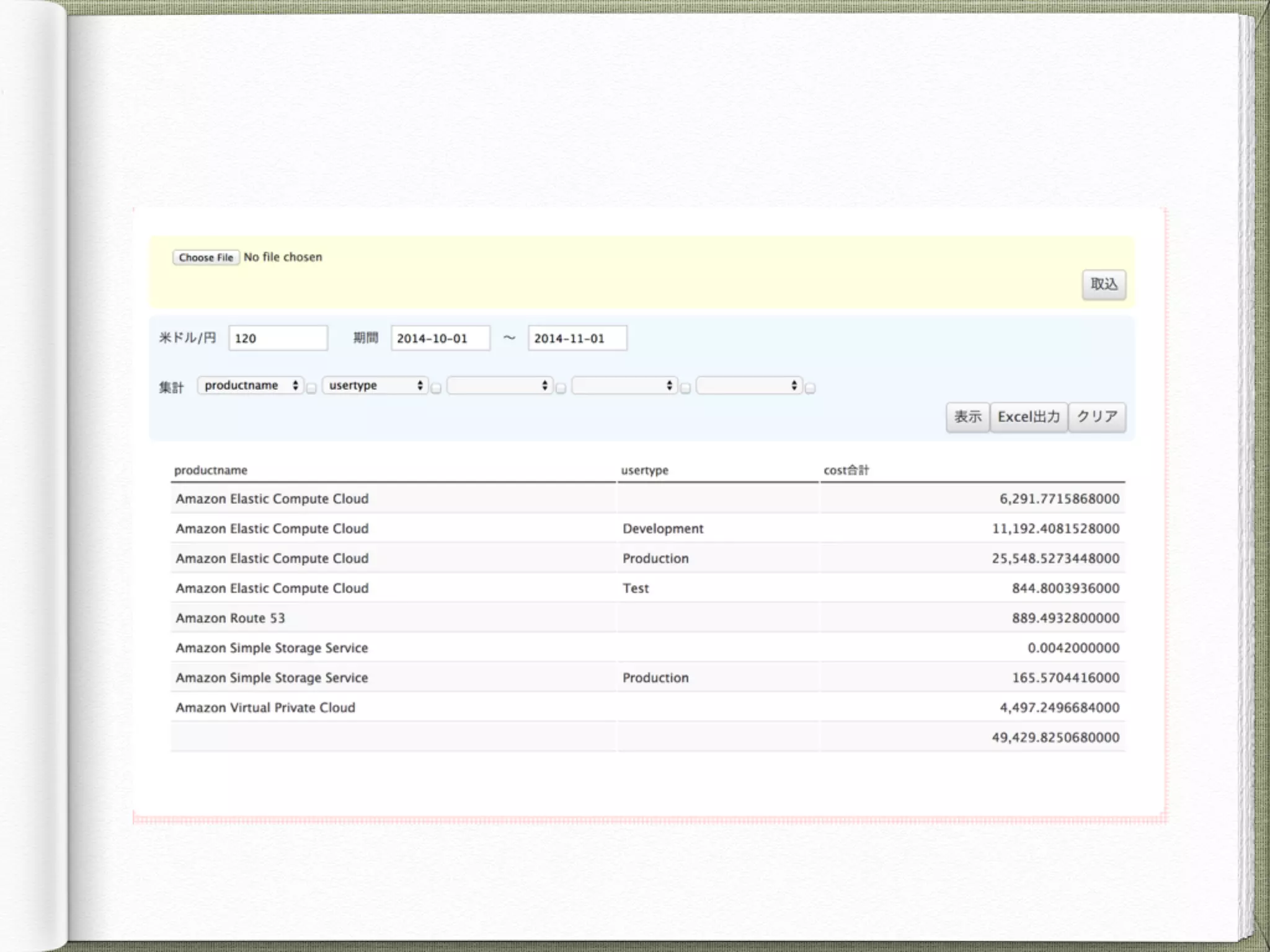The width and height of the screenshot is (1270, 952).
Task: Open the fifth empty aggregation dropdown
Action: (x=749, y=386)
